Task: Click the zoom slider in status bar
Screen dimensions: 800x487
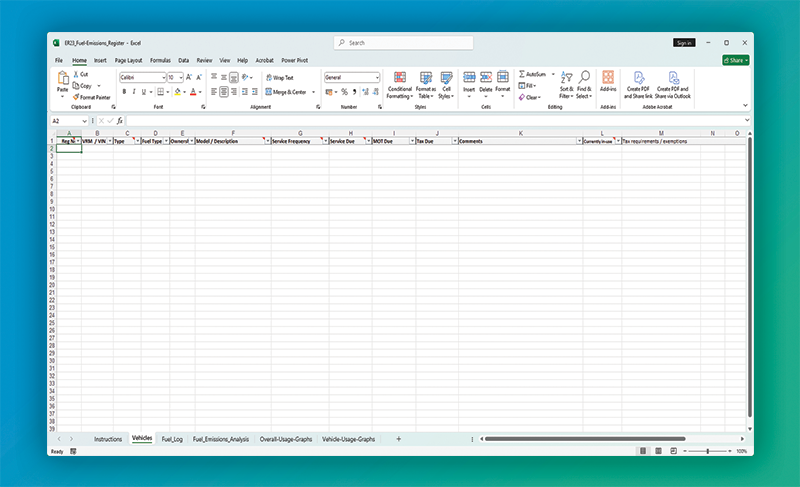Action: (708, 451)
